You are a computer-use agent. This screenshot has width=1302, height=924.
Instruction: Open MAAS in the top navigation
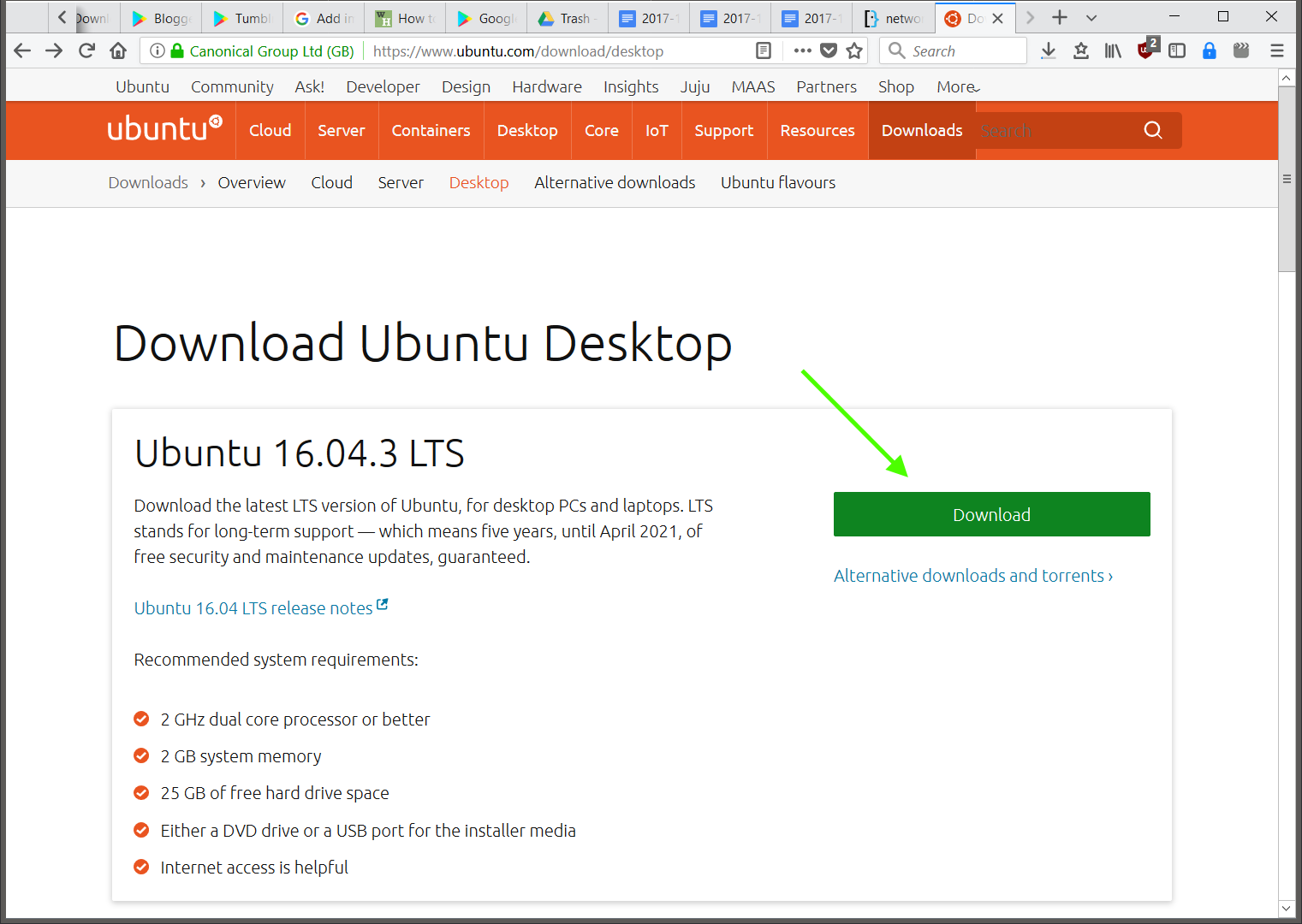(x=753, y=87)
